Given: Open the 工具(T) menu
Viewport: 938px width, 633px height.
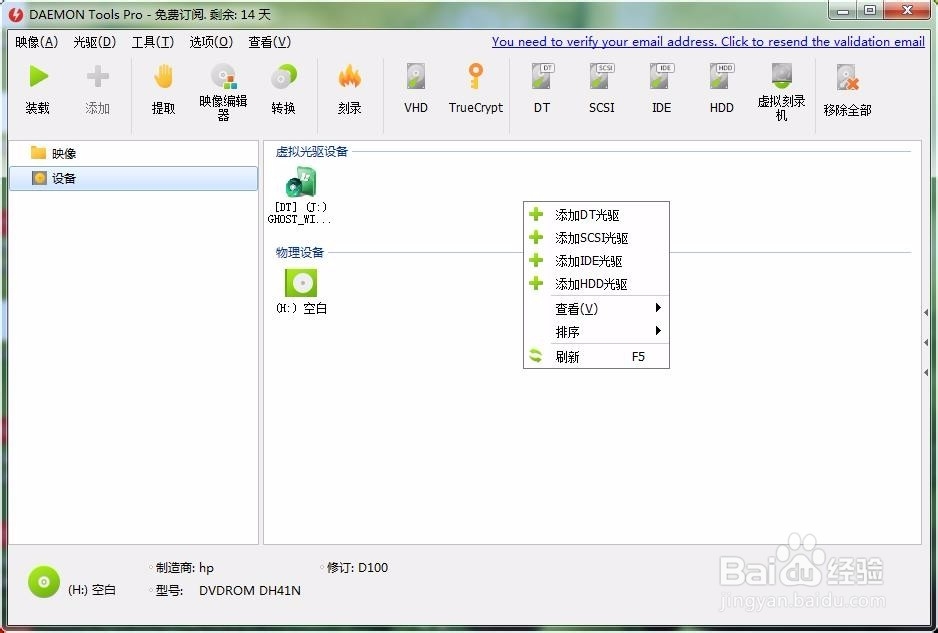Looking at the screenshot, I should (x=153, y=42).
